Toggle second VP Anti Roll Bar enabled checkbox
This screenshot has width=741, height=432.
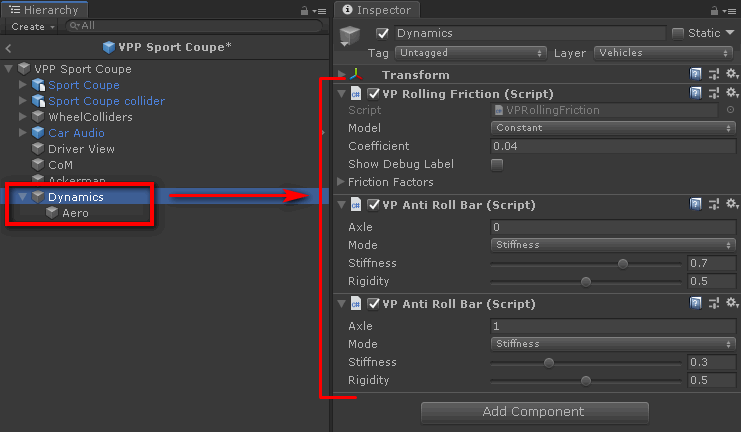tap(373, 303)
